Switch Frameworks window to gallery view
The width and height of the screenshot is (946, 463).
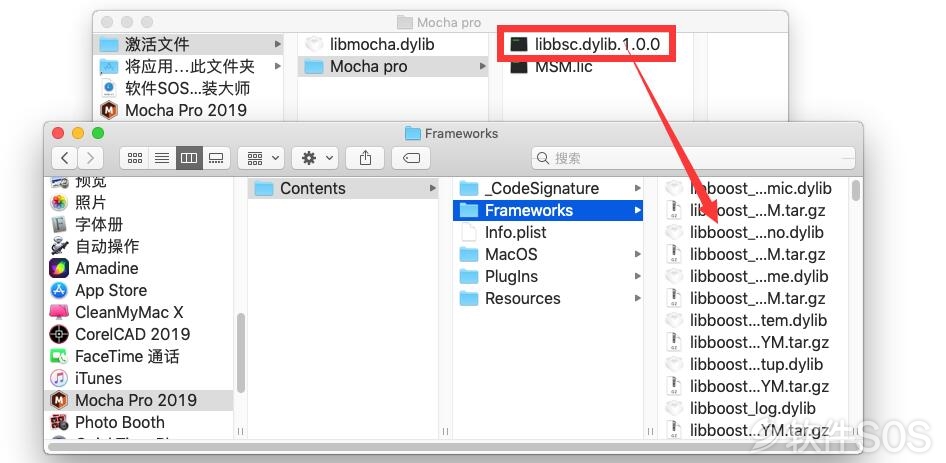[x=216, y=158]
